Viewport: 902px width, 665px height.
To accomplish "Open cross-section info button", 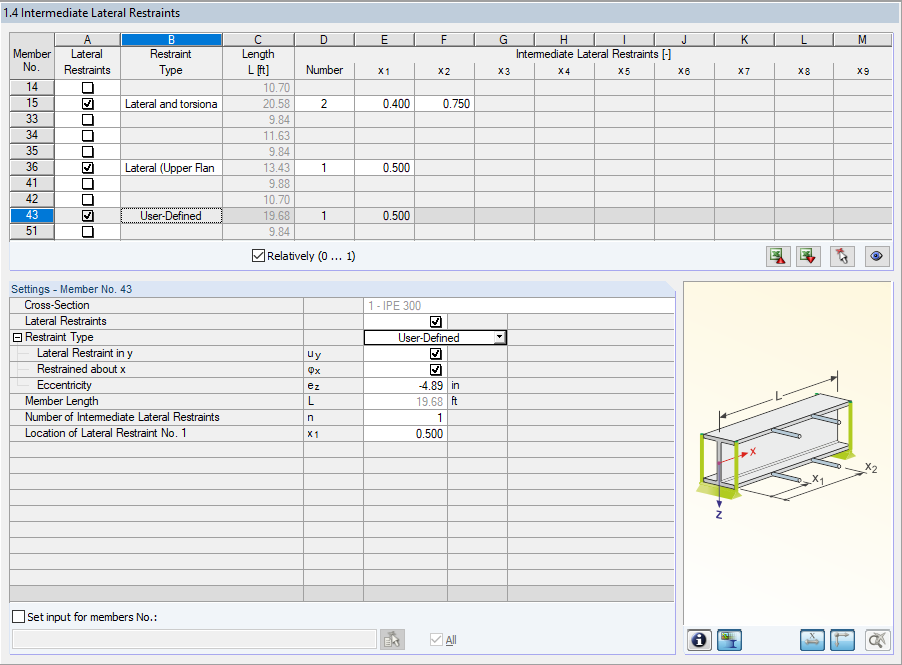I will click(699, 640).
